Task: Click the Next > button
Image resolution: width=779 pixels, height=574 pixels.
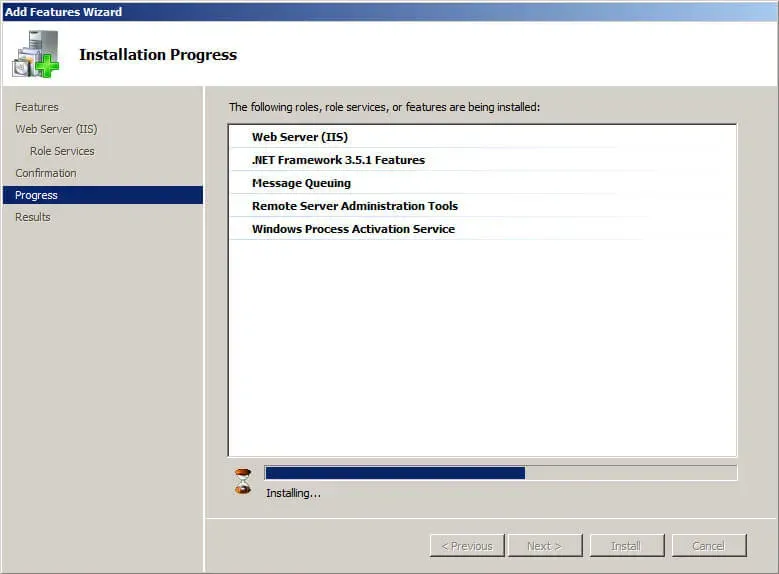Action: (x=545, y=546)
